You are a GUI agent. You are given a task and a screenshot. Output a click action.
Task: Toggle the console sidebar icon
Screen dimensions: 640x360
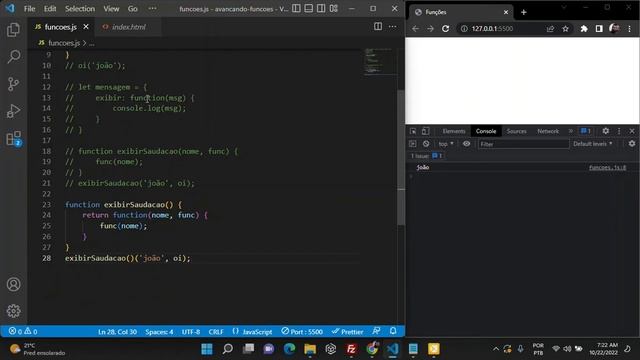[x=413, y=144]
